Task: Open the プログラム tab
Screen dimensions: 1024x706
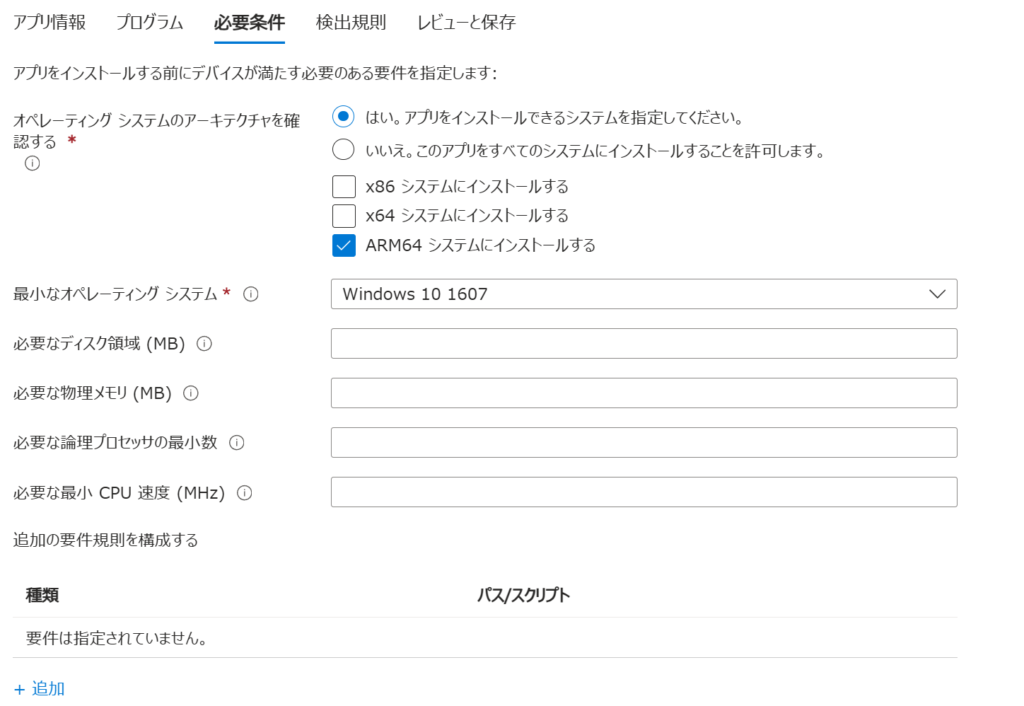Action: pos(149,22)
